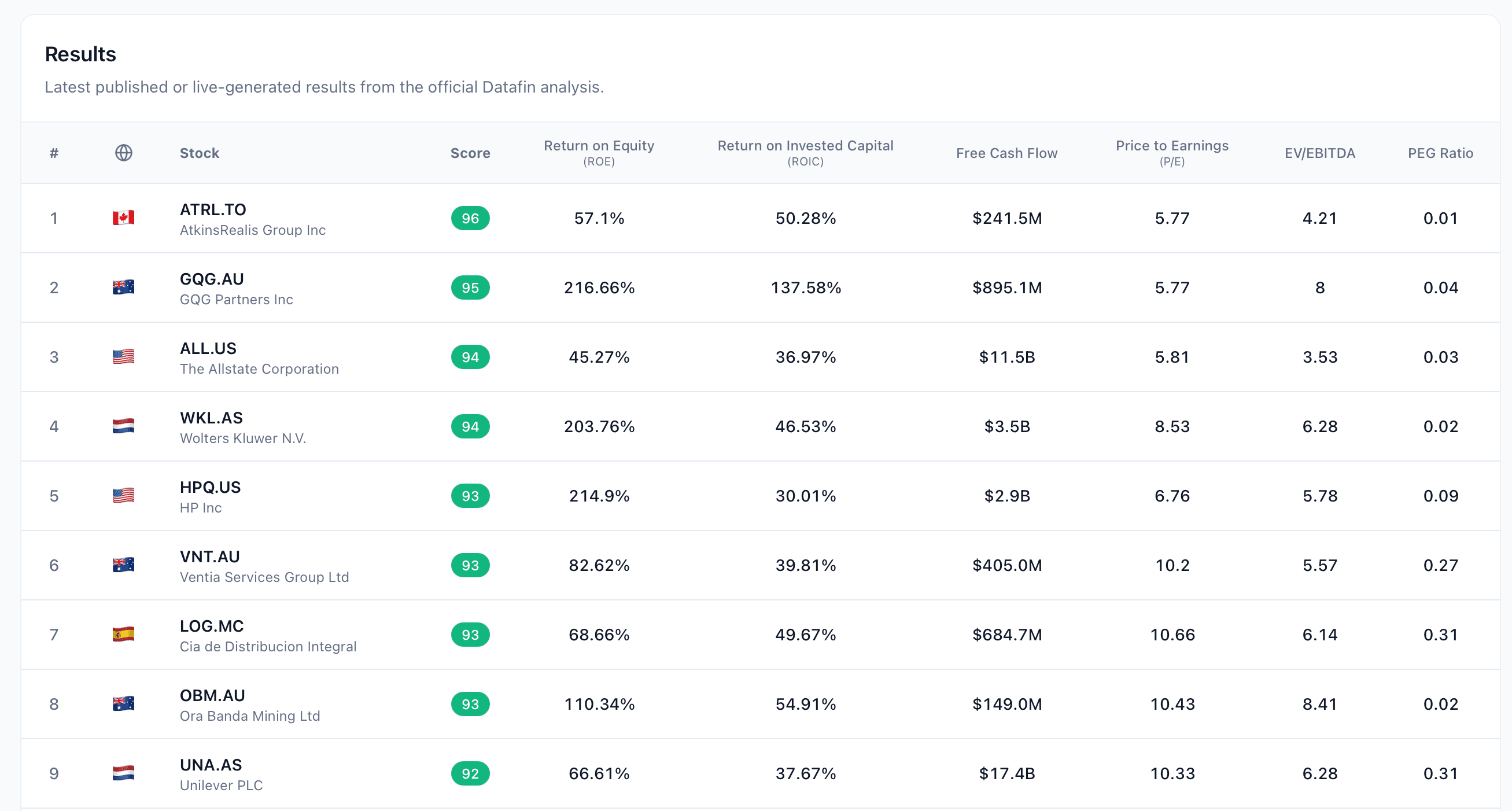Click Ventia Services Group Ltd name

pyautogui.click(x=265, y=577)
